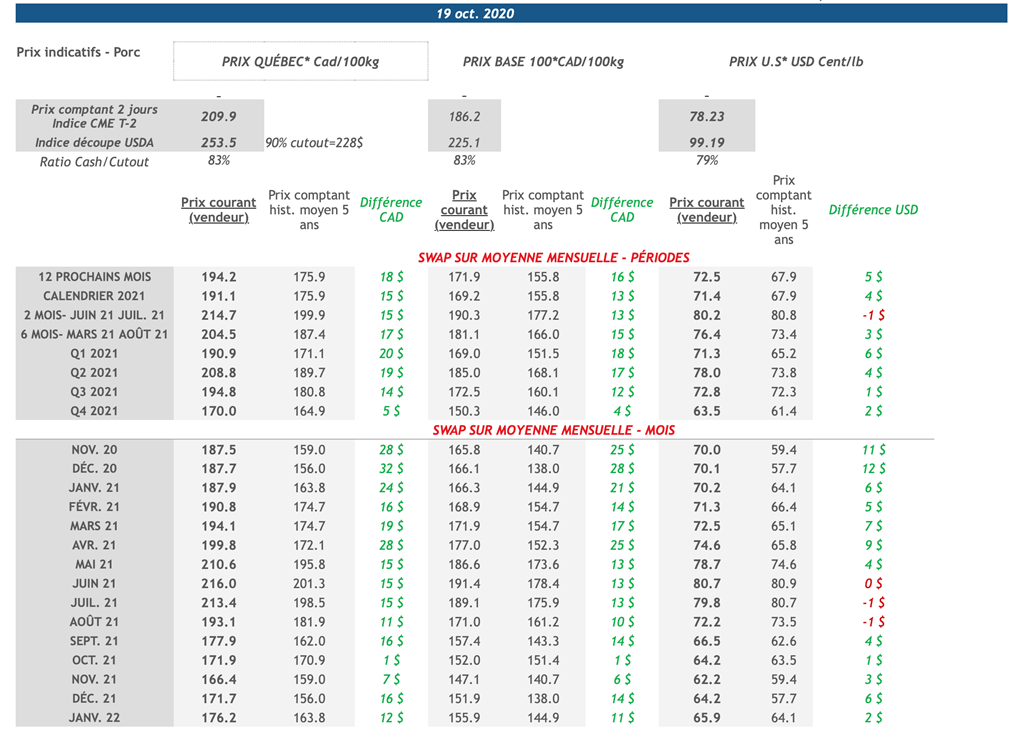Select the JUIN 21 month row label
Image resolution: width=1024 pixels, height=738 pixels.
(x=94, y=584)
